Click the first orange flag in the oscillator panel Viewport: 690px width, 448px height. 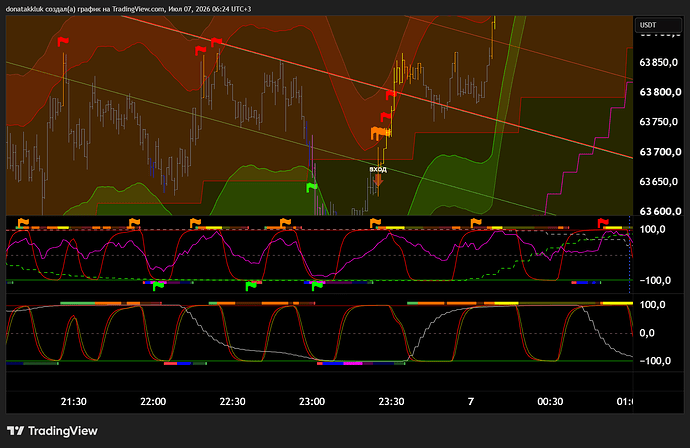click(x=23, y=223)
